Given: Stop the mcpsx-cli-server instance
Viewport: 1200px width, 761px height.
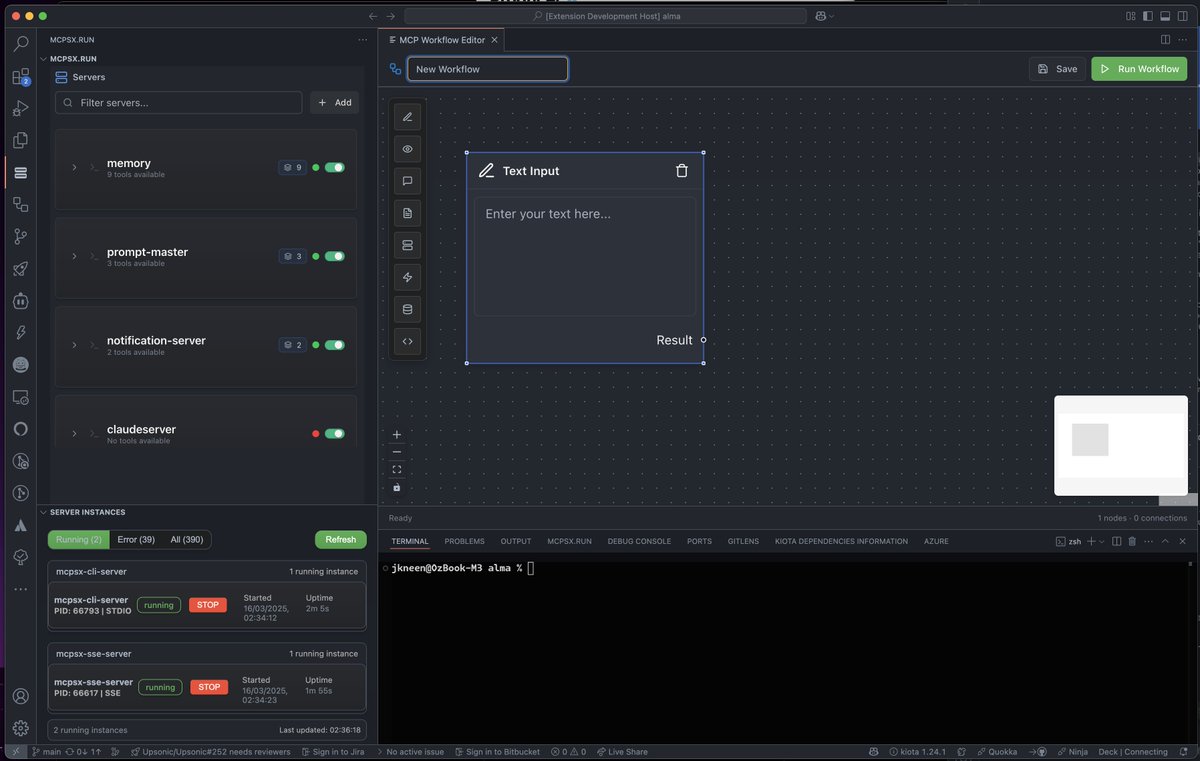Looking at the screenshot, I should [x=208, y=605].
